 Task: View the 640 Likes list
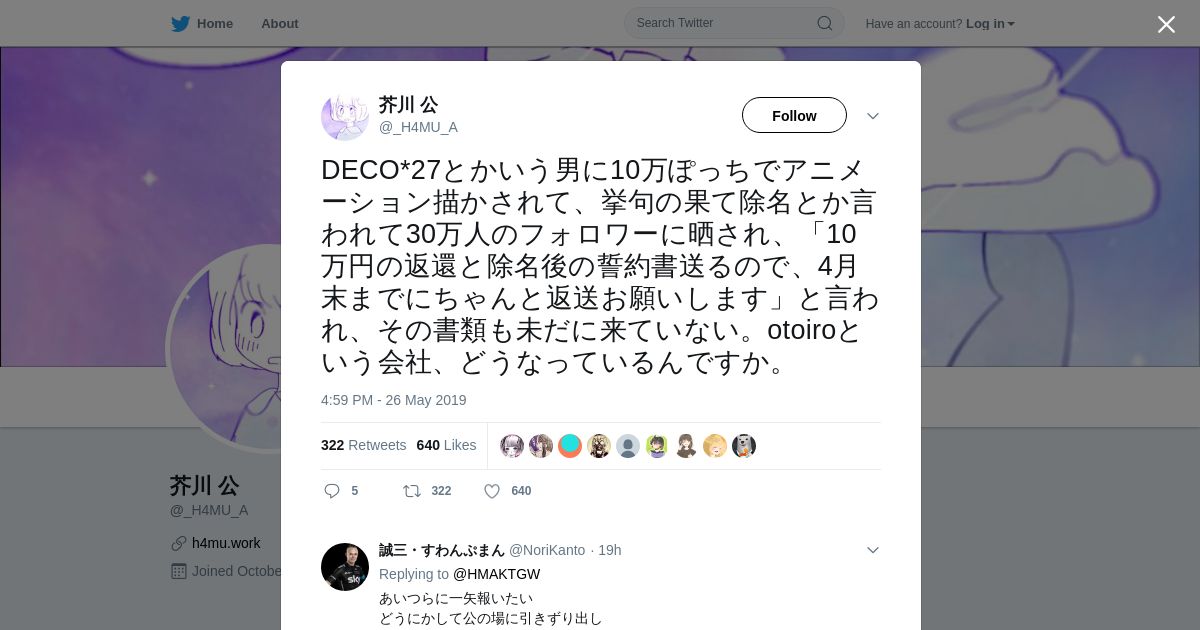pos(446,445)
